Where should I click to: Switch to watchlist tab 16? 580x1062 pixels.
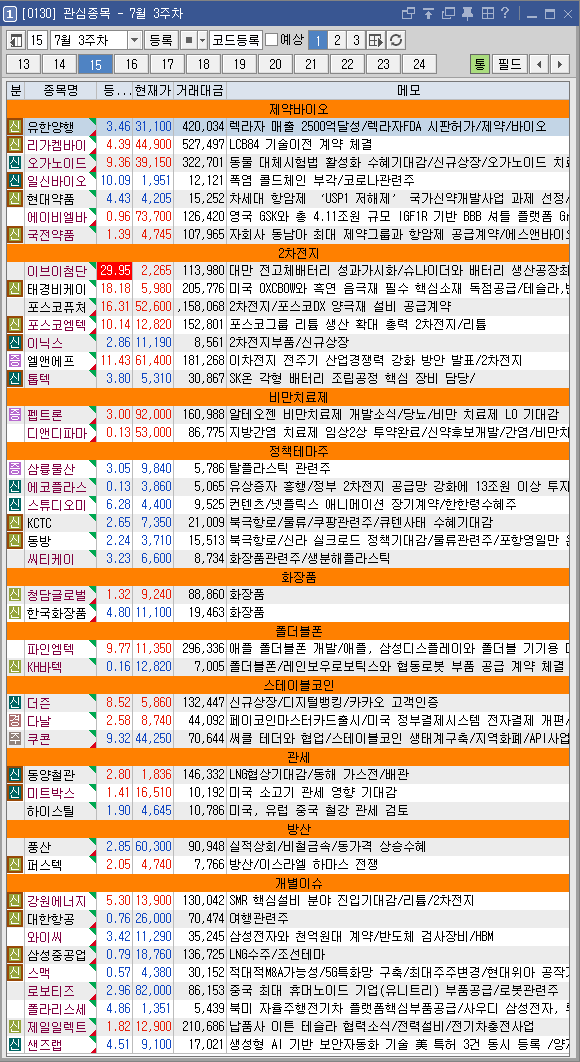[131, 64]
